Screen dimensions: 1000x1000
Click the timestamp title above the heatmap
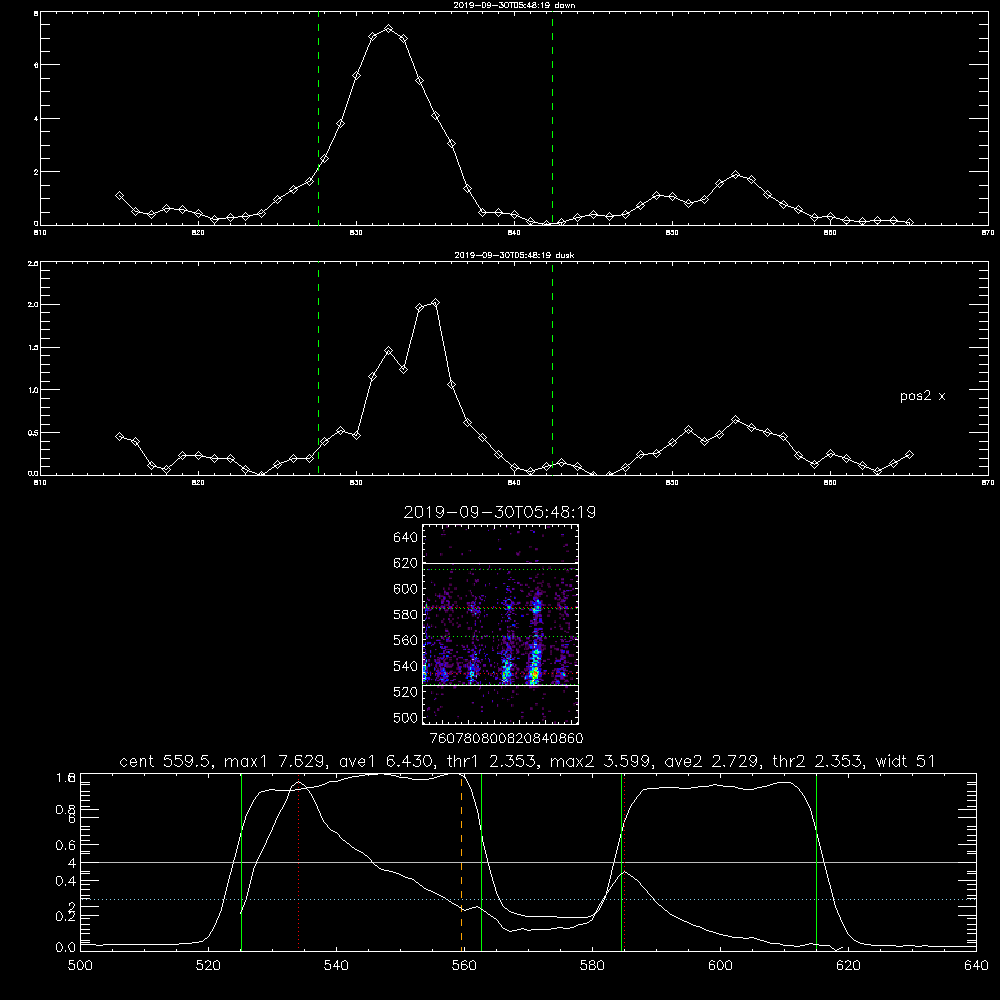499,512
